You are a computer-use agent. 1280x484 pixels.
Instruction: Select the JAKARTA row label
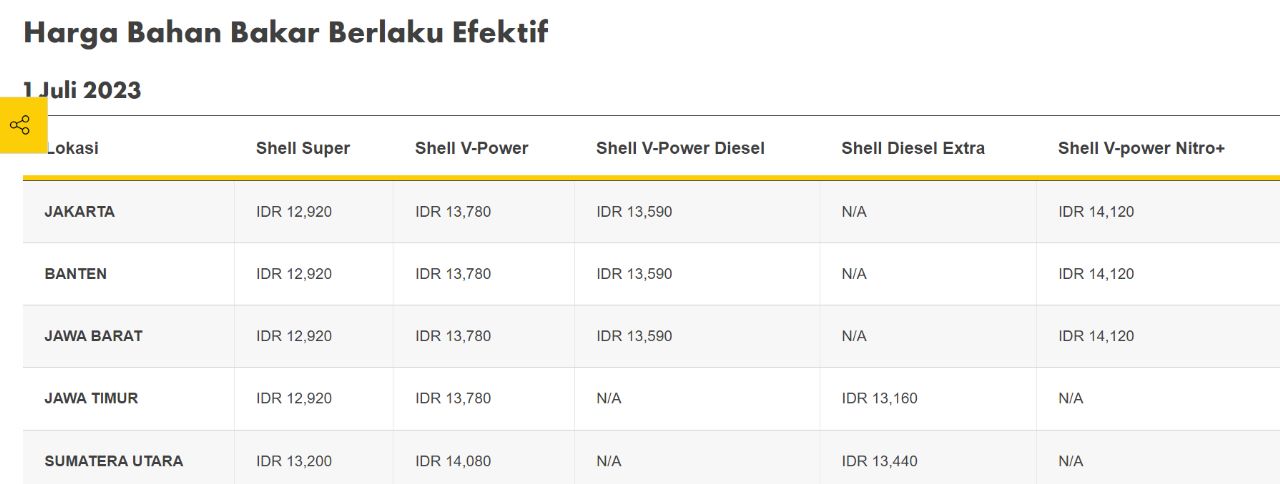point(80,212)
